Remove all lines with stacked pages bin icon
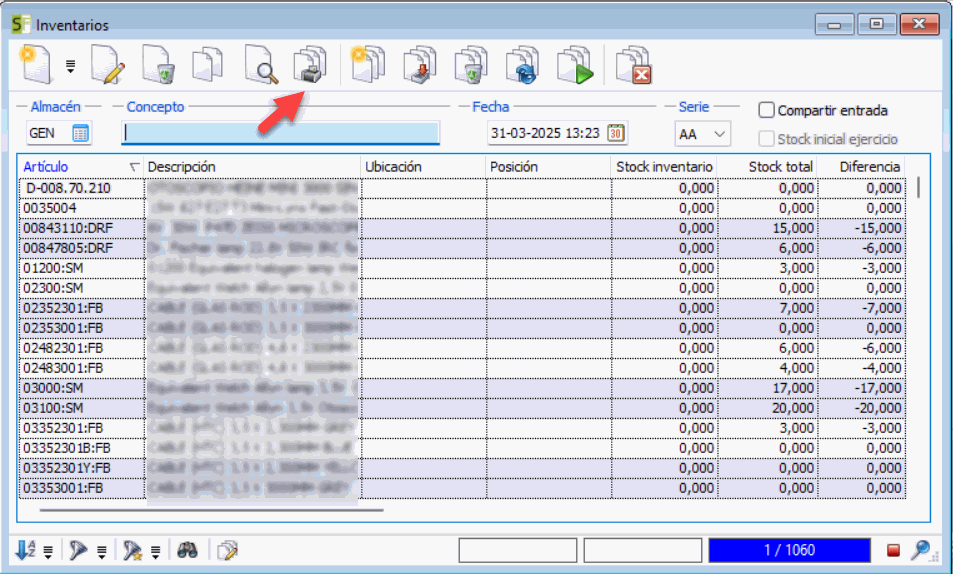The height and width of the screenshot is (574, 953). pos(471,64)
